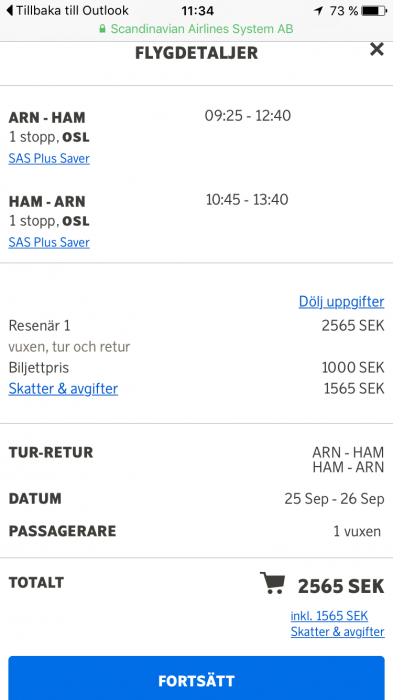
Task: Tap the Scandinavian Airlines System AB address bar
Action: [196, 29]
